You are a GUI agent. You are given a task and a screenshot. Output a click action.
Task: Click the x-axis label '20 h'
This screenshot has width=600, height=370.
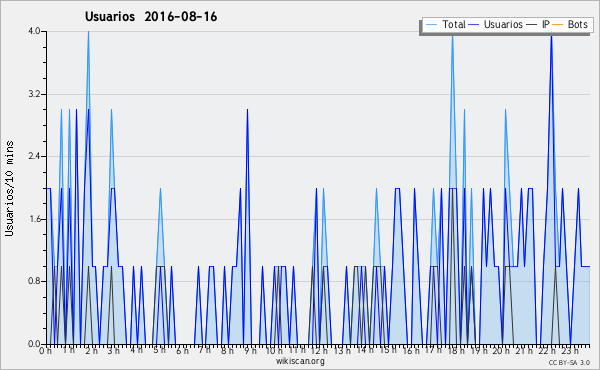[501, 351]
